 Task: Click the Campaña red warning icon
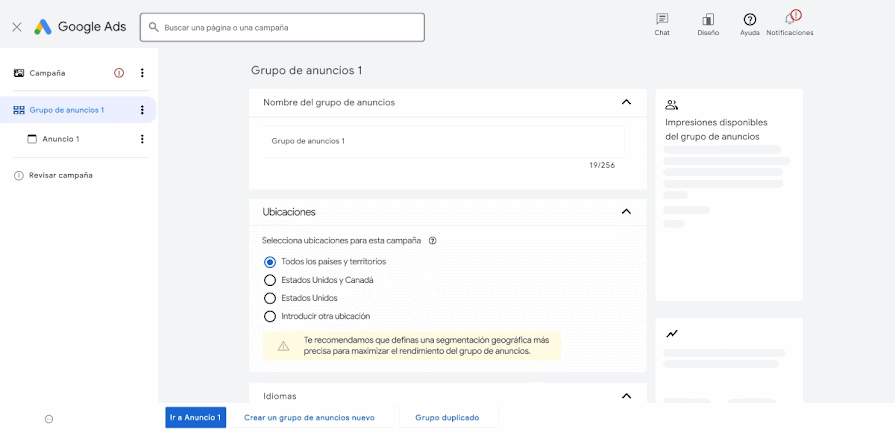(119, 73)
